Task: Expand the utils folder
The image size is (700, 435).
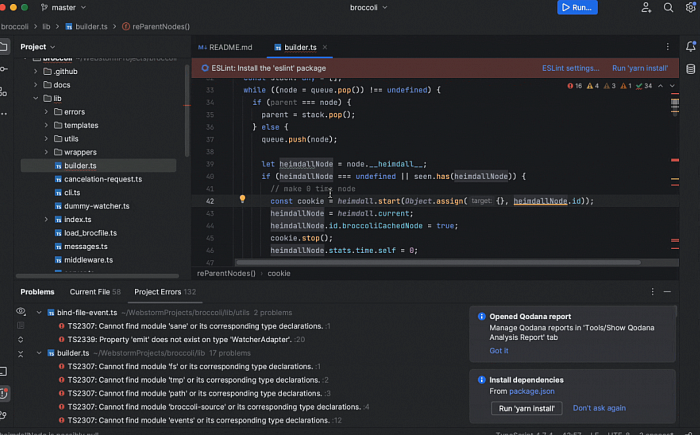Action: (x=46, y=138)
